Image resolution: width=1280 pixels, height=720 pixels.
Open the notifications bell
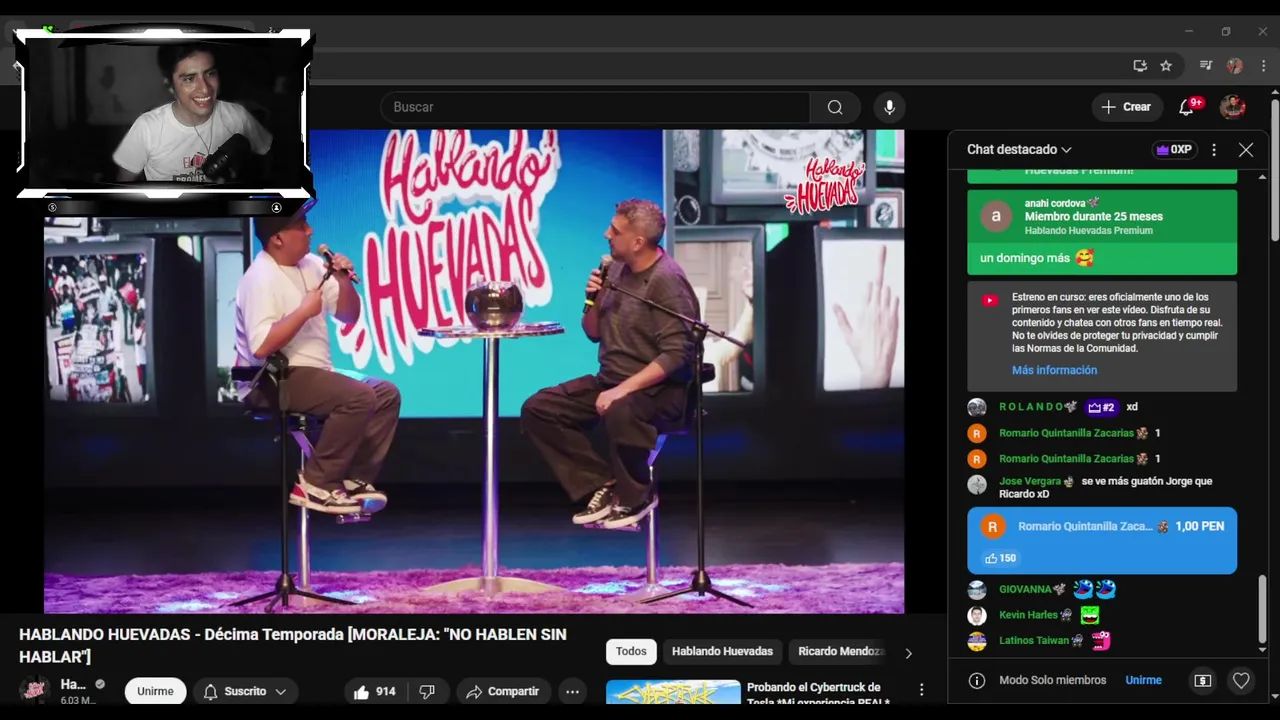[1187, 107]
